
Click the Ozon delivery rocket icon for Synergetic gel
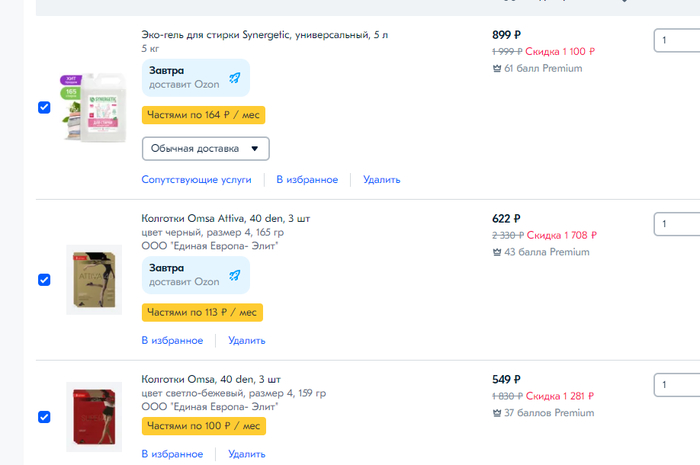click(234, 77)
